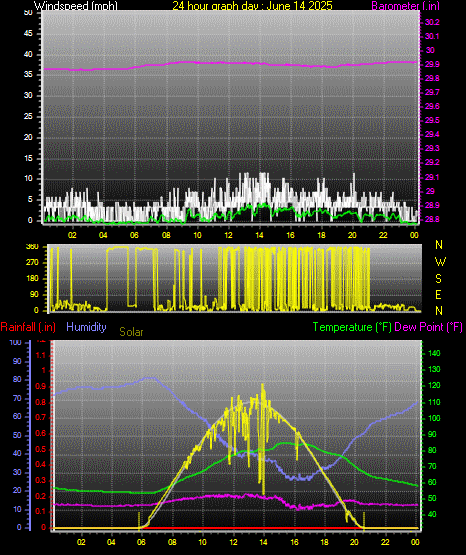Click hour 22 on wind graph axis
This screenshot has height=555, width=466.
(384, 235)
